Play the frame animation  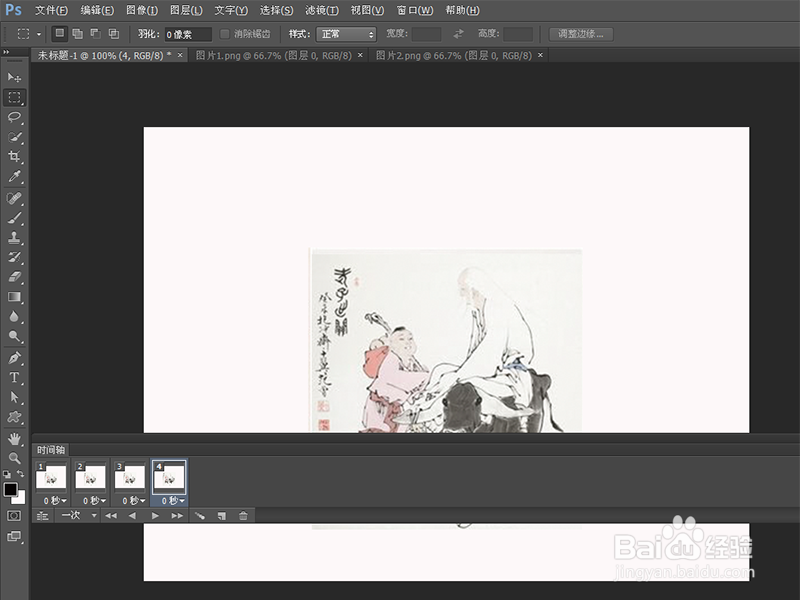coord(155,516)
